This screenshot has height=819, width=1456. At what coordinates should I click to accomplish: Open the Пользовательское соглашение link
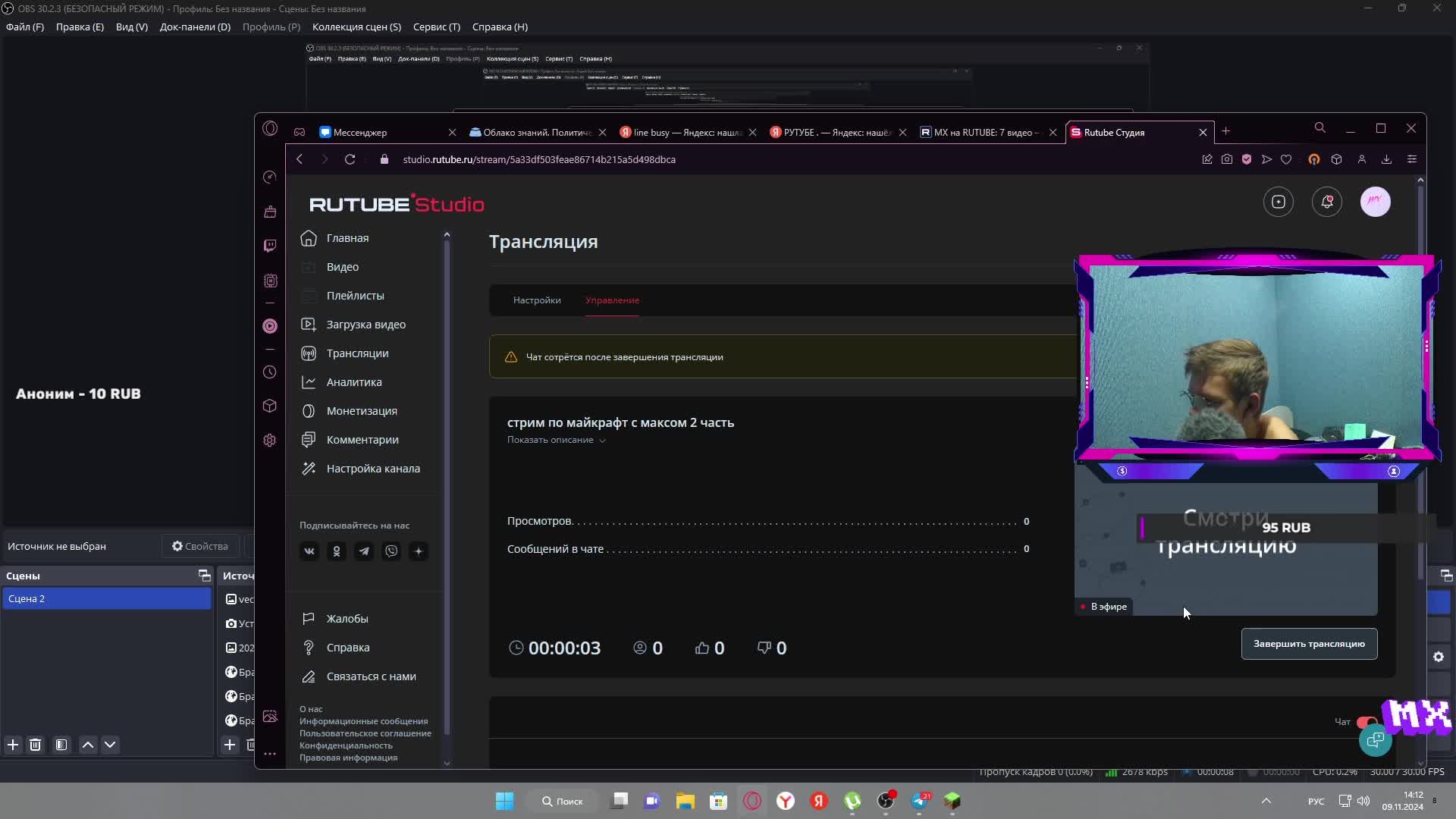(365, 733)
